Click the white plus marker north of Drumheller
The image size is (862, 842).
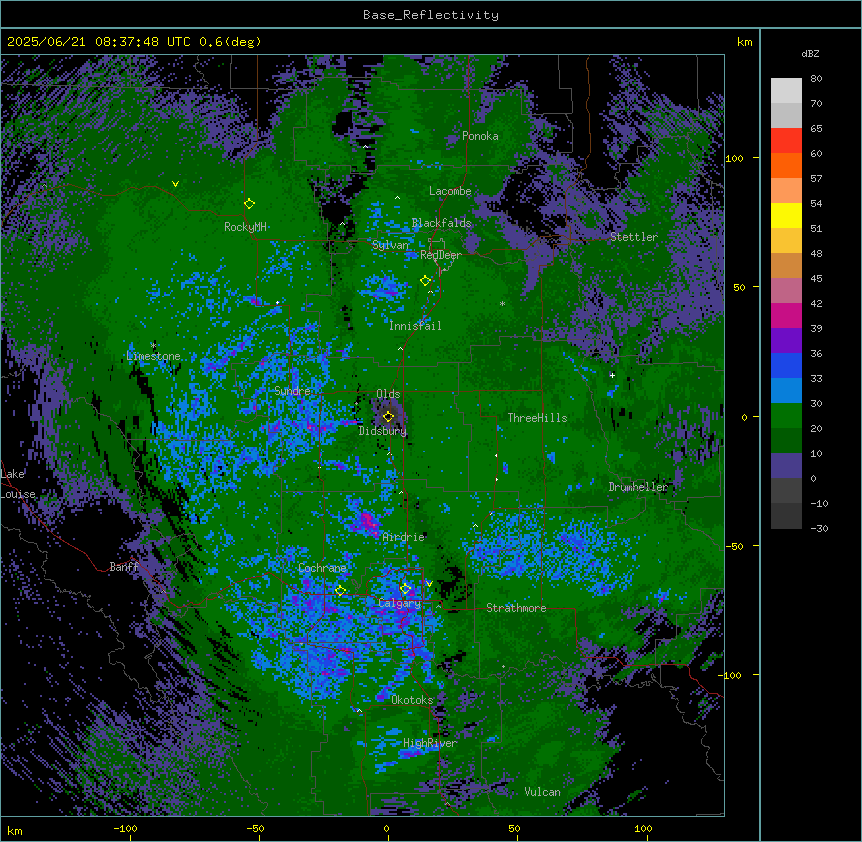click(612, 375)
